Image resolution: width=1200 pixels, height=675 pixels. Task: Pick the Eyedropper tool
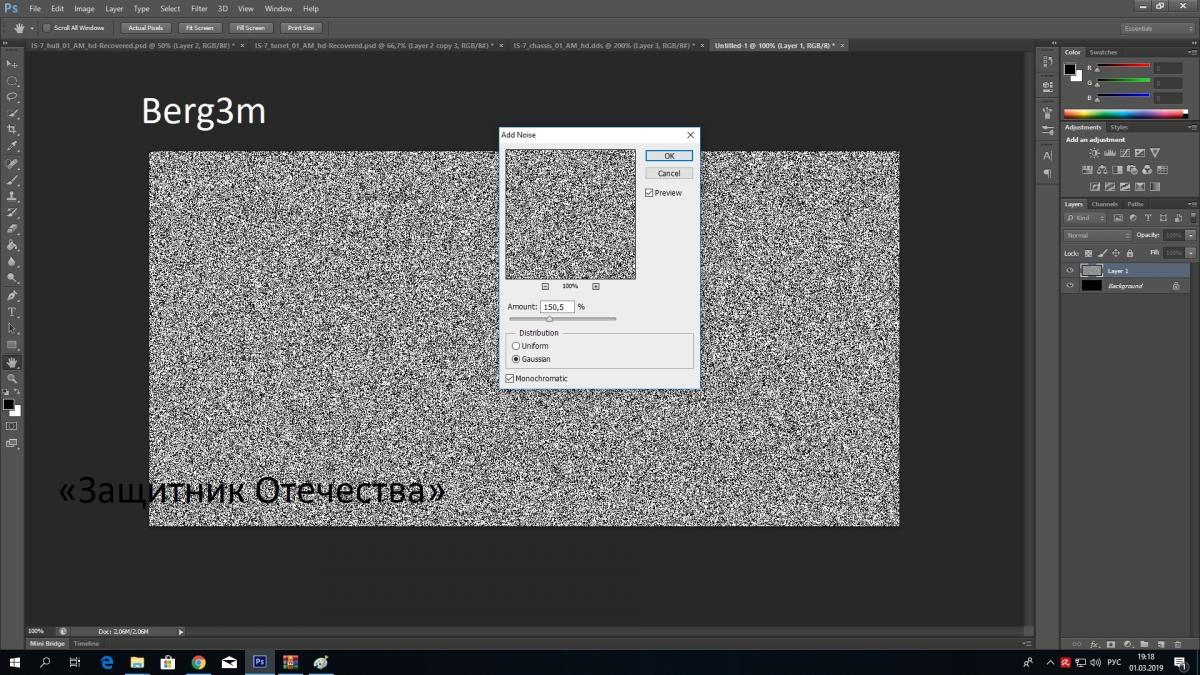coord(13,146)
